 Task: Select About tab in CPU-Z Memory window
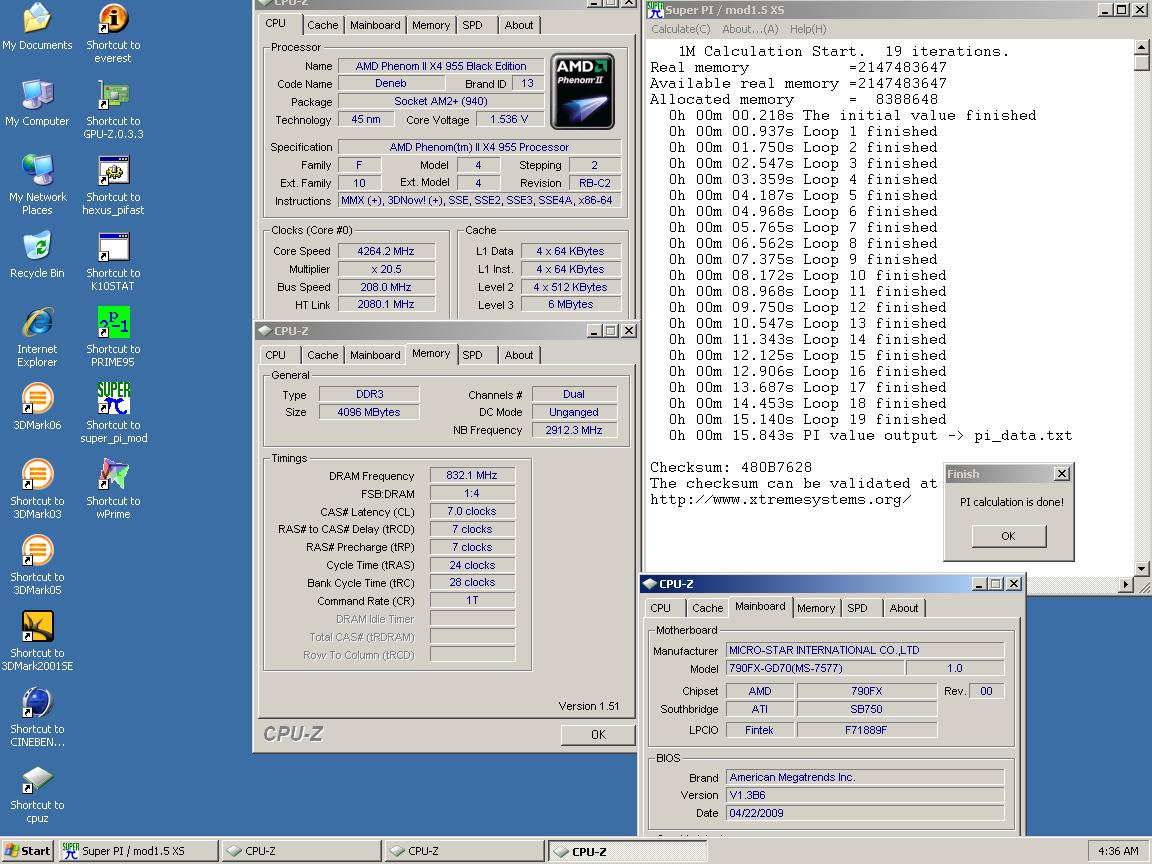tap(519, 355)
